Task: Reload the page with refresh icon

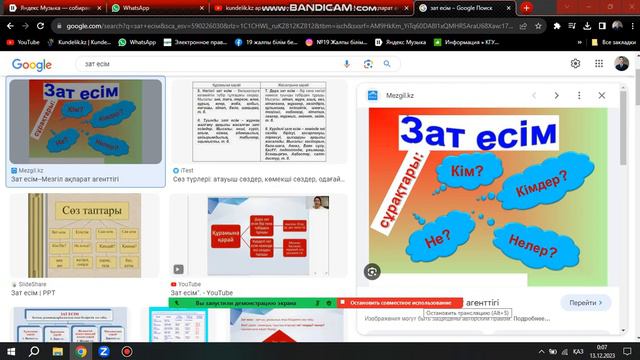Action: click(40, 26)
